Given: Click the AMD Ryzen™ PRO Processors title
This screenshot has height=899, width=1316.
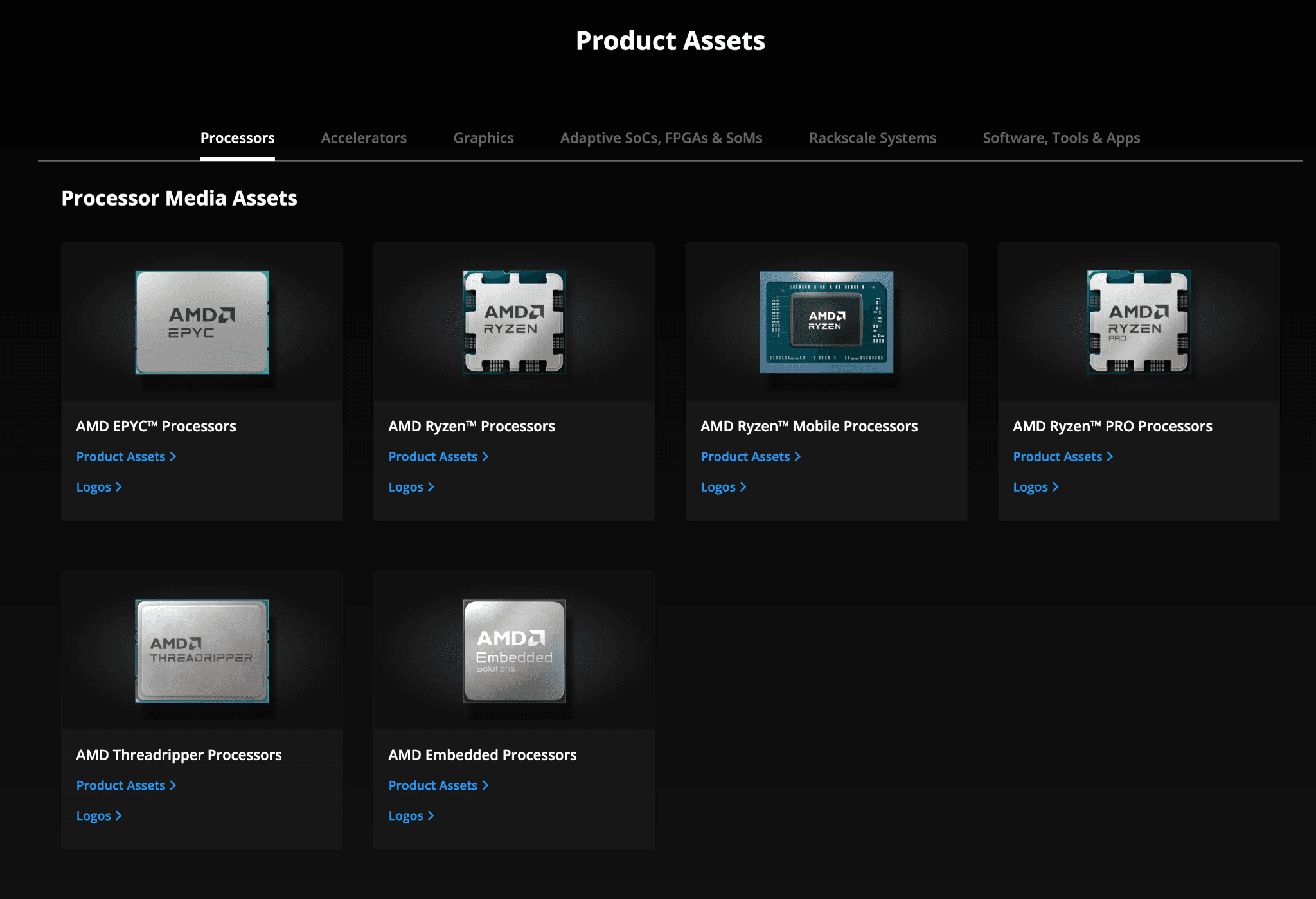Looking at the screenshot, I should (1112, 426).
